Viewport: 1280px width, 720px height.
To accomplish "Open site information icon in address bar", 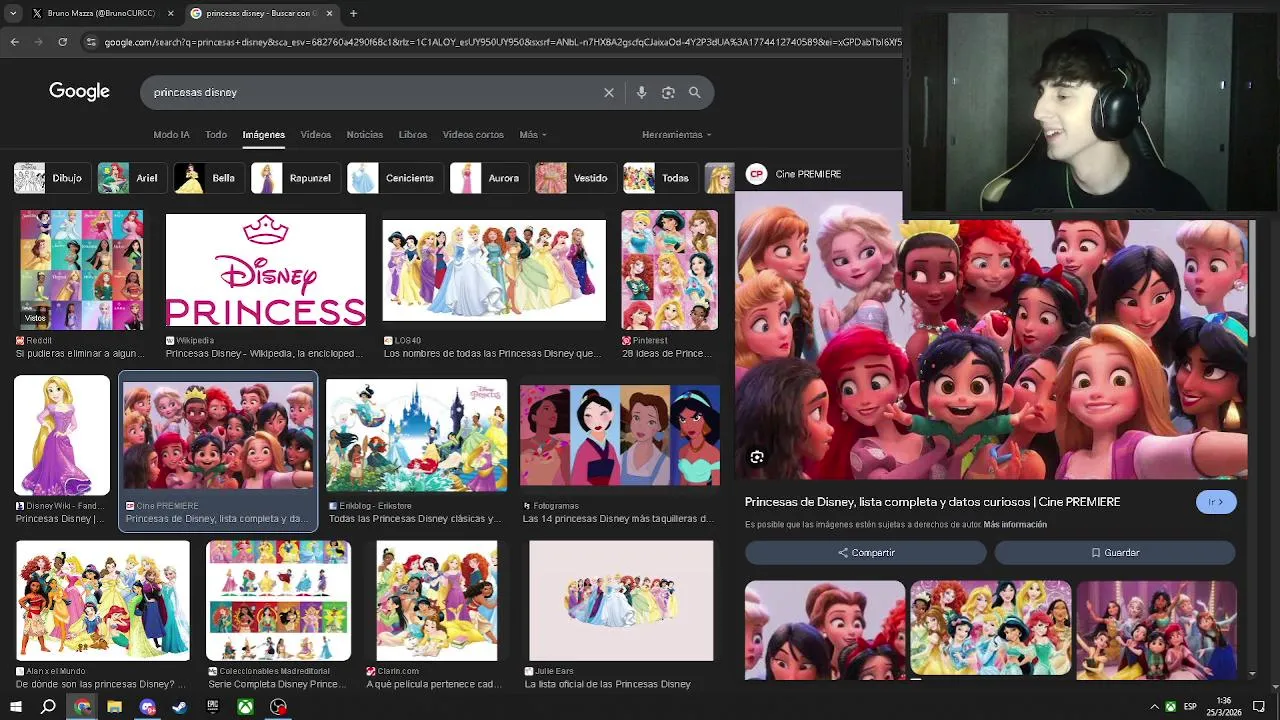I will tap(91, 42).
